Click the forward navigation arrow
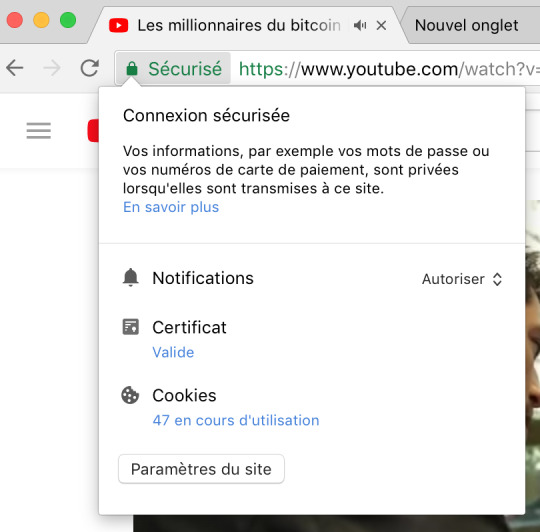This screenshot has height=532, width=540. click(52, 68)
